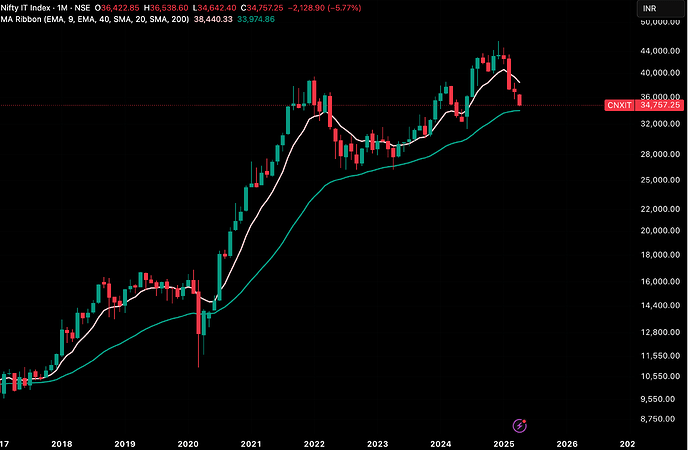Click the change value −2,128.90 (−5.77%)

tap(324, 8)
